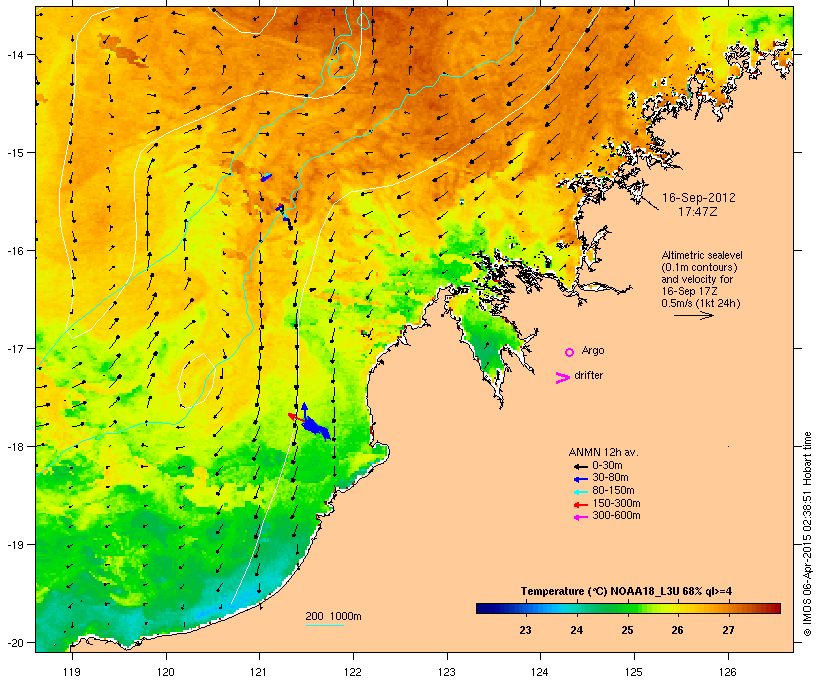Image resolution: width=820 pixels, height=680 pixels.
Task: Click the longitude axis label '126'
Action: point(728,672)
